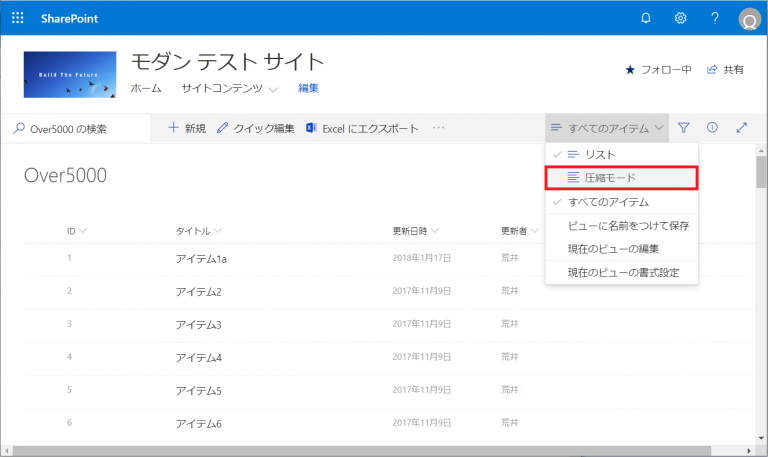Select the 圧縮モード menu option

point(622,177)
